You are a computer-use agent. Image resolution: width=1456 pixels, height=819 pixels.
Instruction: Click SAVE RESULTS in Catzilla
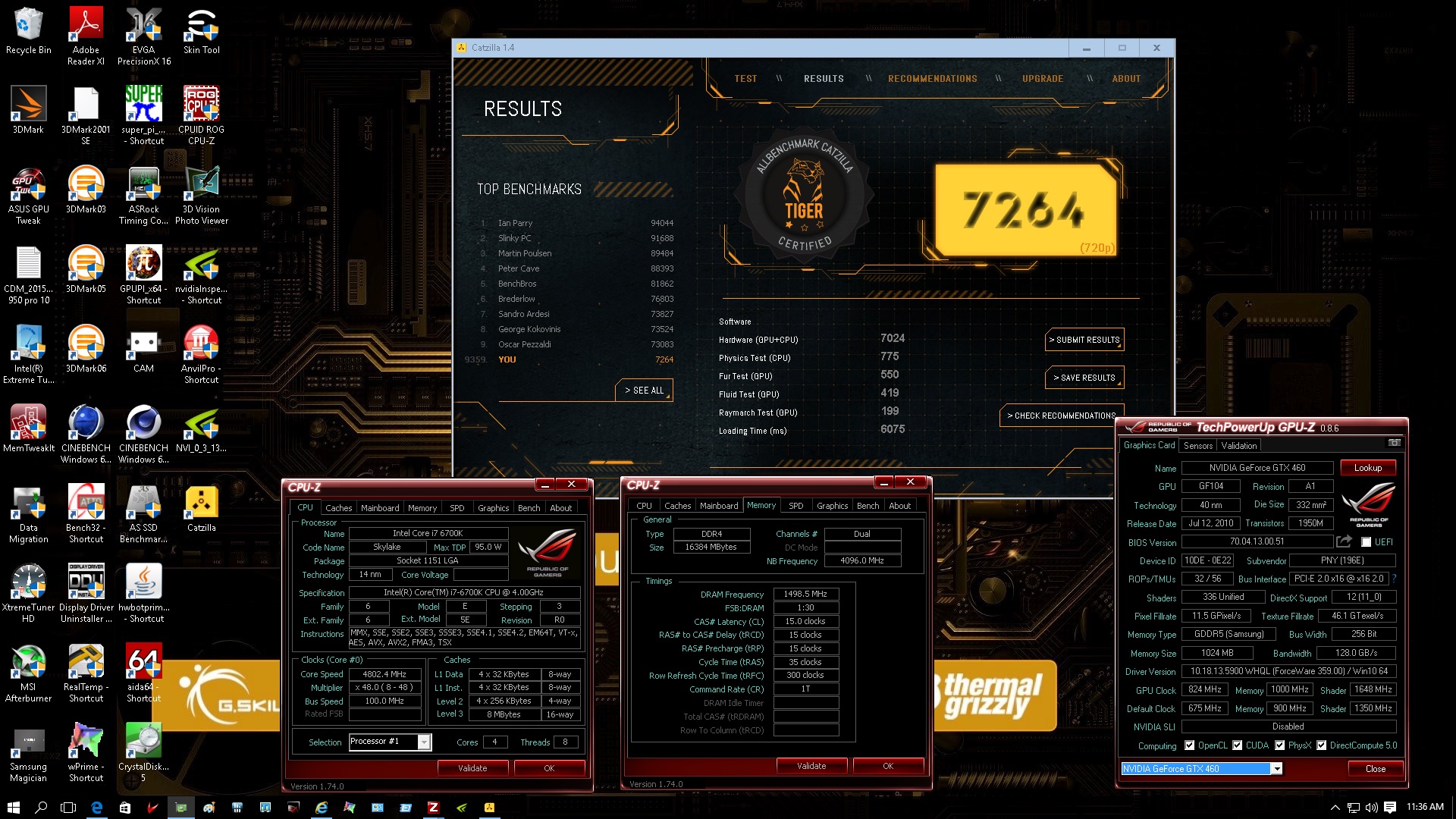click(x=1084, y=378)
